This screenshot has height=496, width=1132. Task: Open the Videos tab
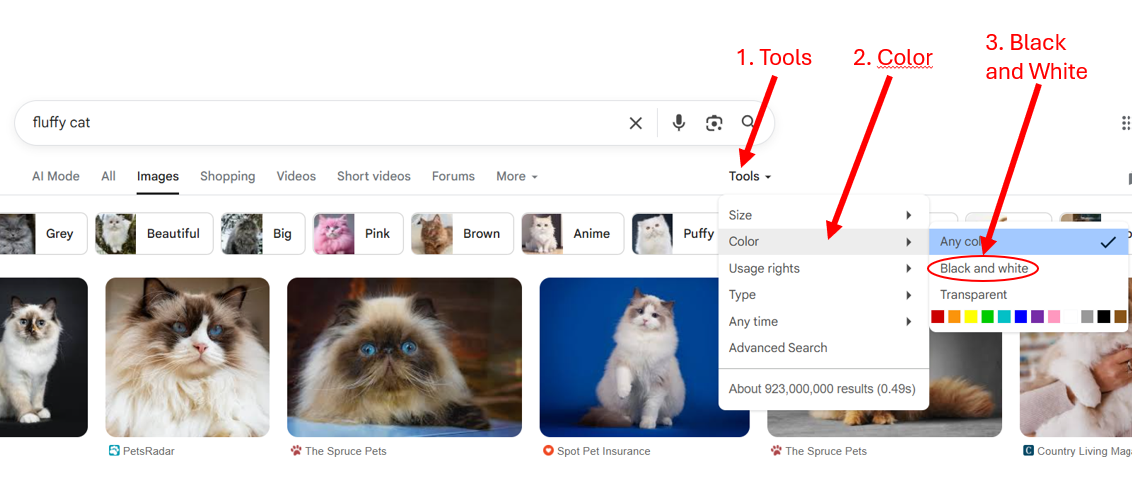[296, 176]
